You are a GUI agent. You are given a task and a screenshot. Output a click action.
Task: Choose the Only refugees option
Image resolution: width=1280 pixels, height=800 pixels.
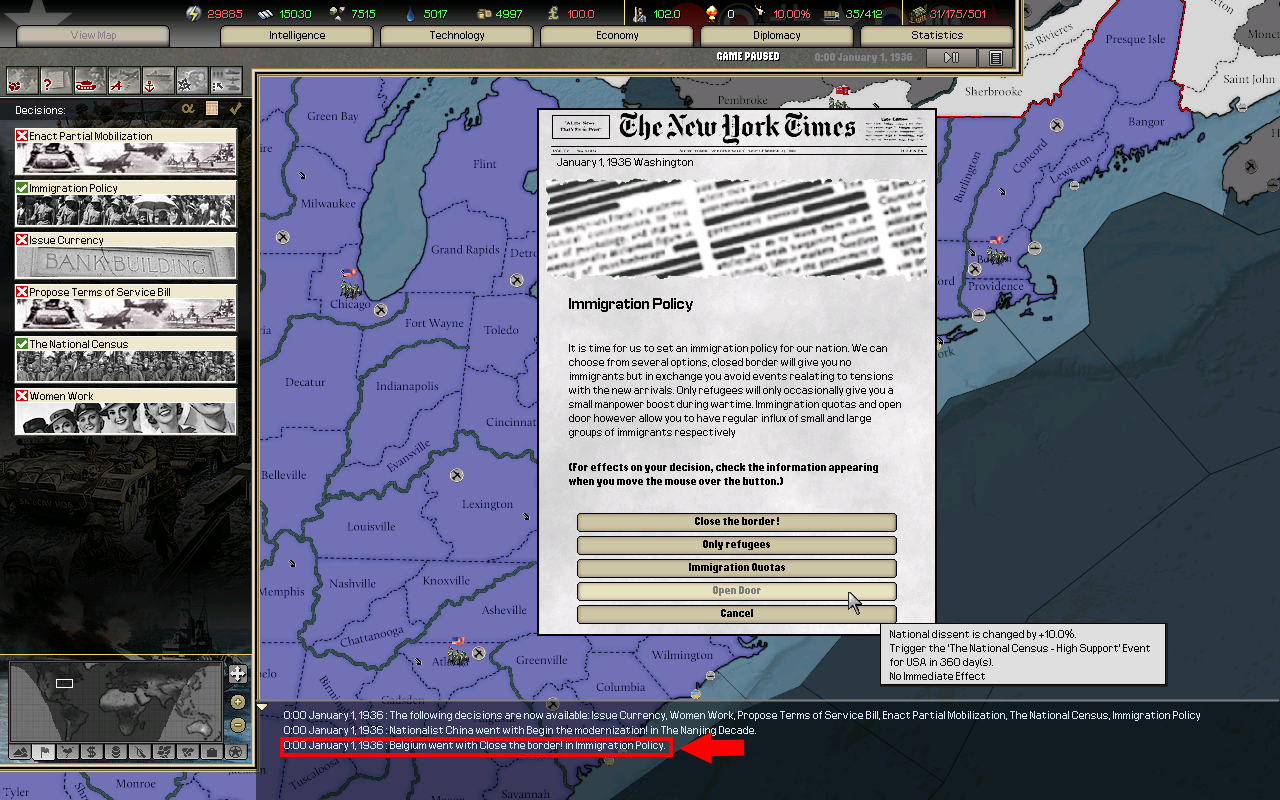pyautogui.click(x=737, y=545)
